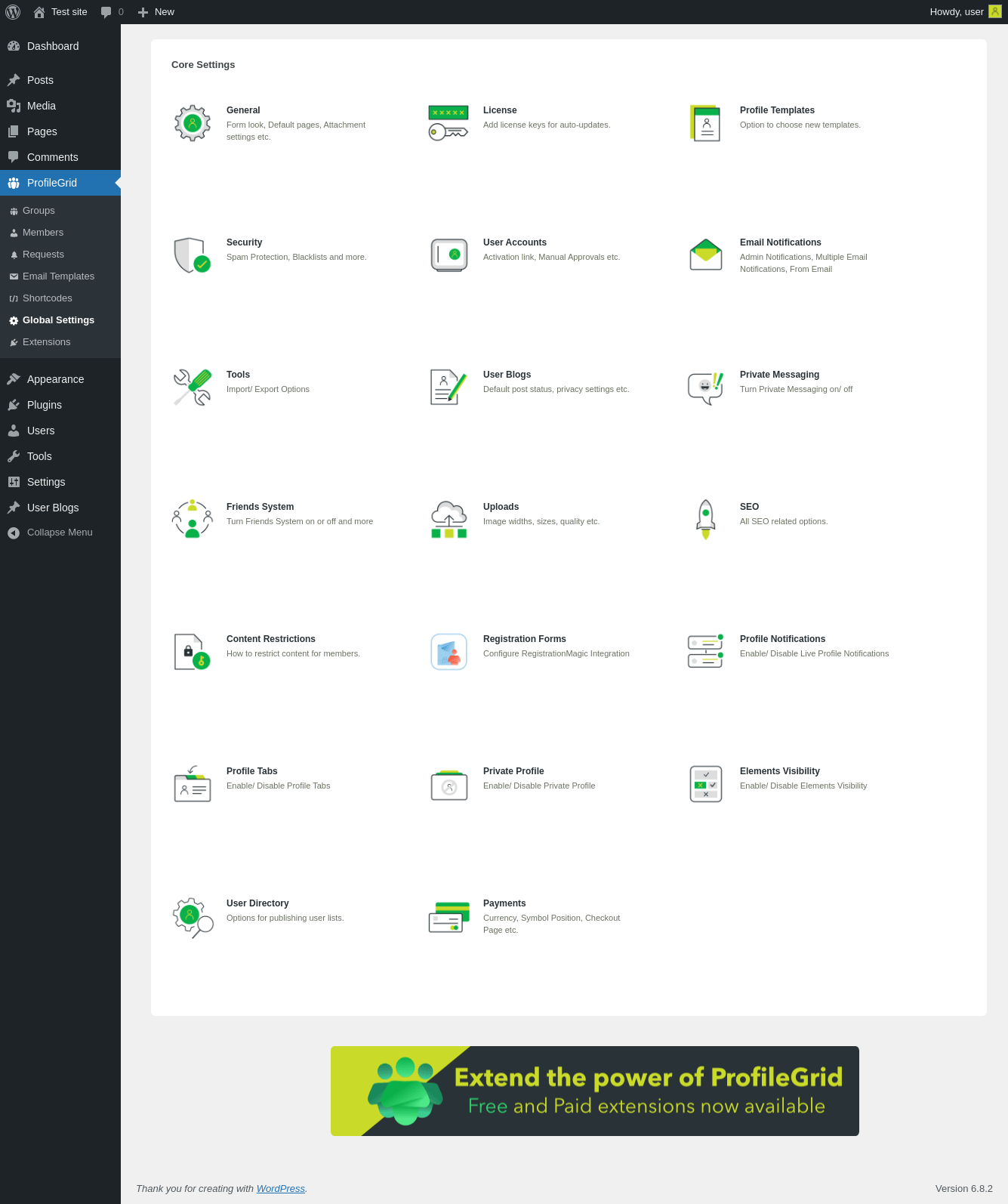Open Appearance menu
The height and width of the screenshot is (1204, 1008).
(x=60, y=379)
